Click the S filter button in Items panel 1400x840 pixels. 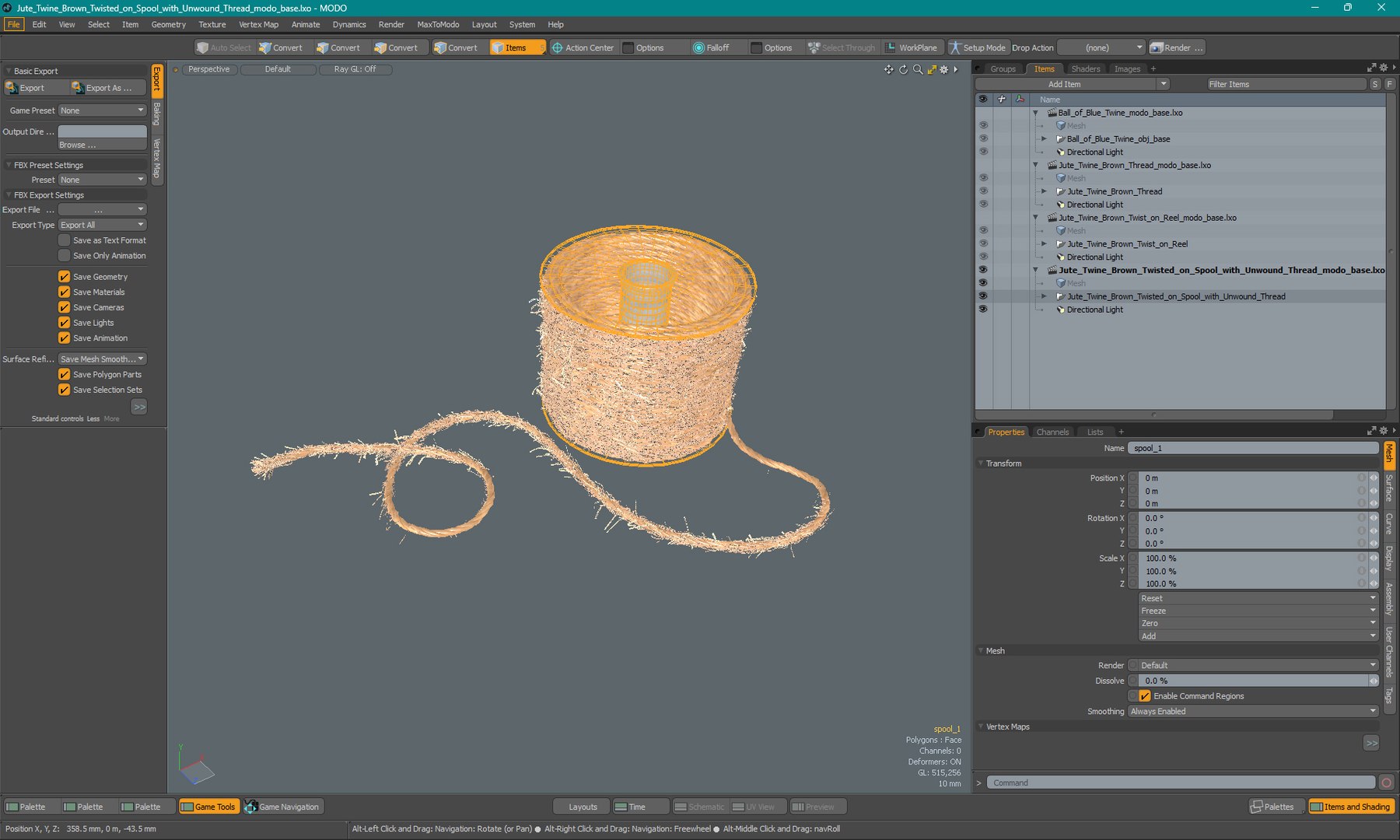[x=1375, y=84]
